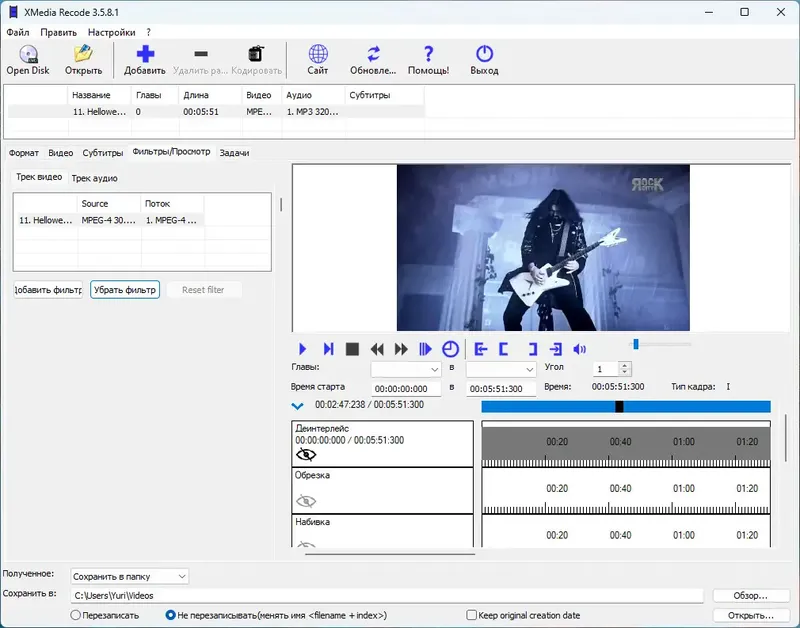Enable Keep original creation date checkbox
The height and width of the screenshot is (628, 800).
[x=472, y=615]
